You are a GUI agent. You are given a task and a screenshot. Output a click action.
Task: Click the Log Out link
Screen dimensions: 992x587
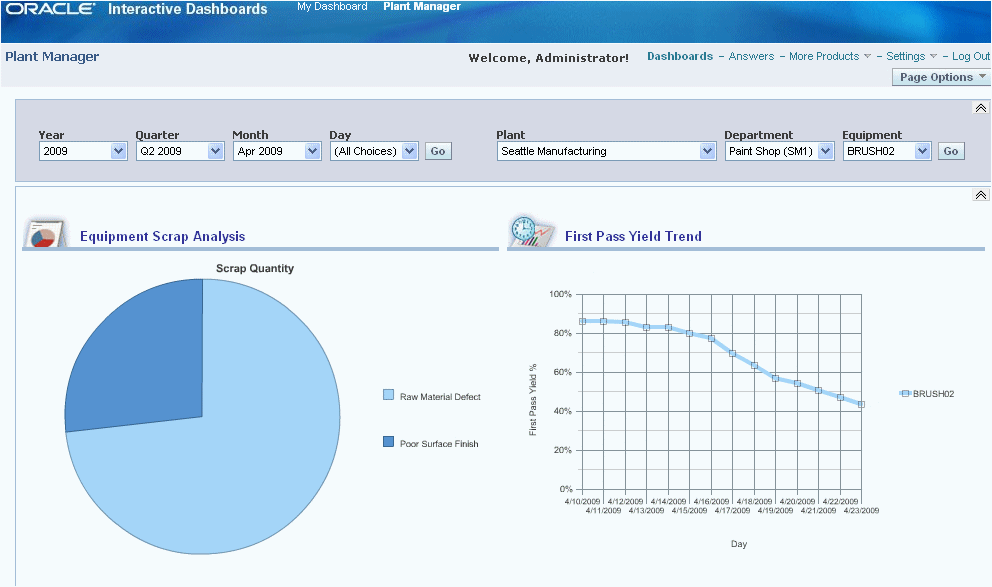[970, 56]
